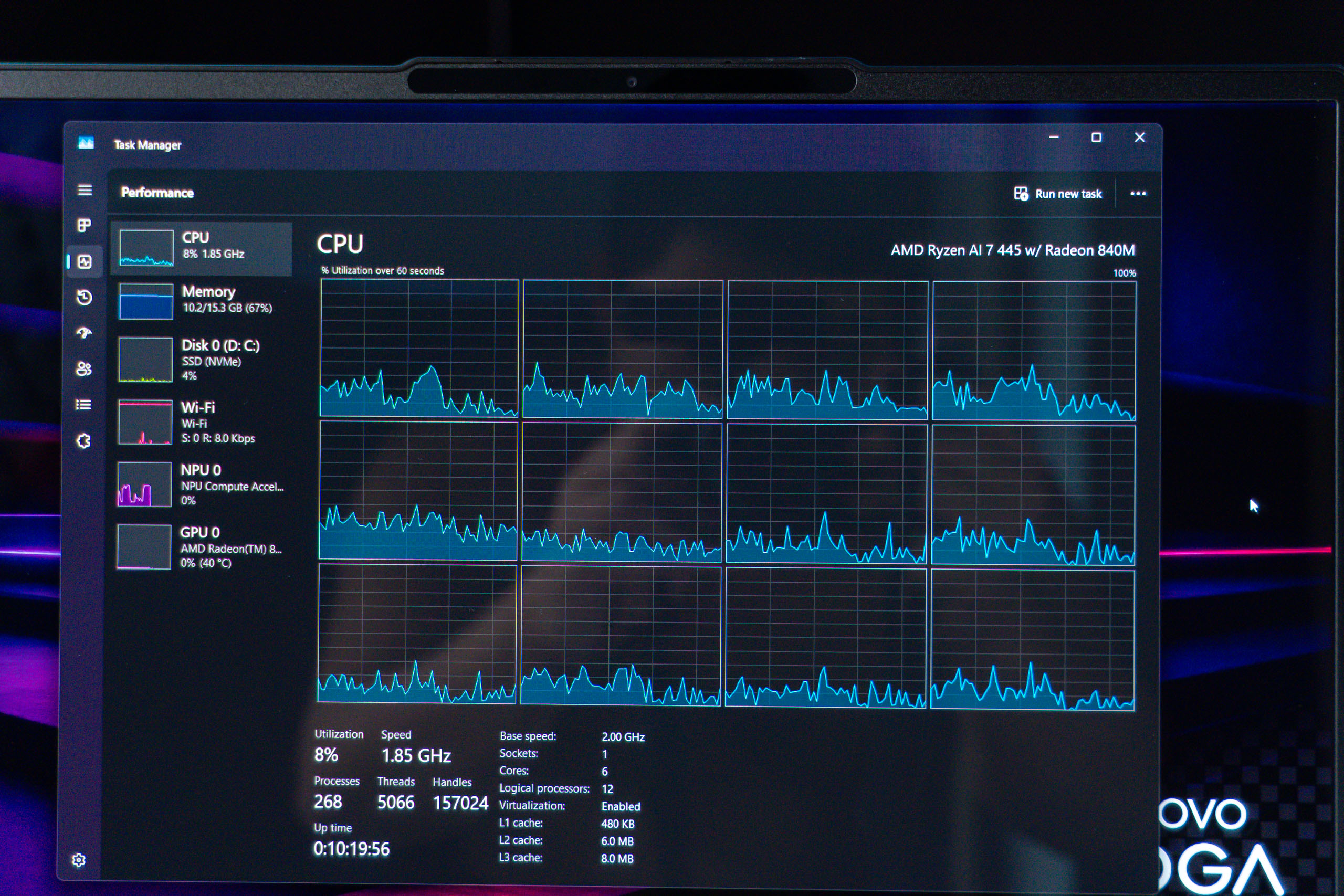Click the L3 cache value "8.0 MB"
The width and height of the screenshot is (1344, 896).
click(x=617, y=859)
